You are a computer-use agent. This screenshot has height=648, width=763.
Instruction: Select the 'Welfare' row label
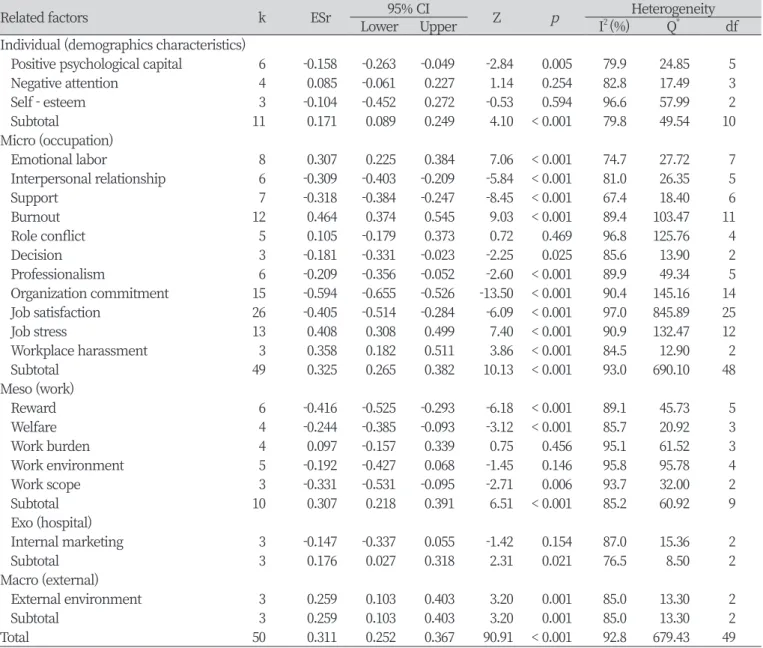(x=34, y=427)
